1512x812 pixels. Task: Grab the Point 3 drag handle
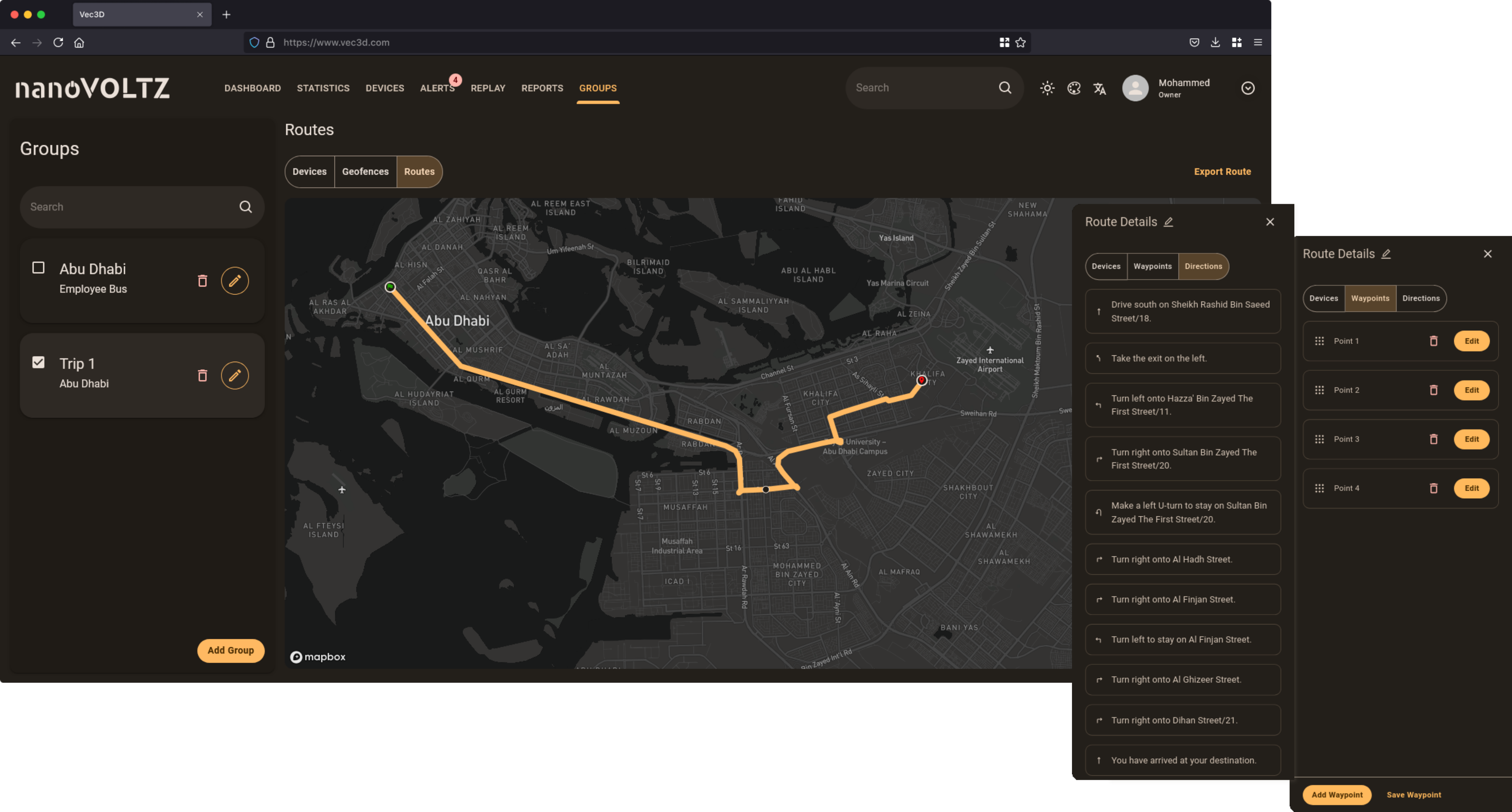tap(1320, 439)
